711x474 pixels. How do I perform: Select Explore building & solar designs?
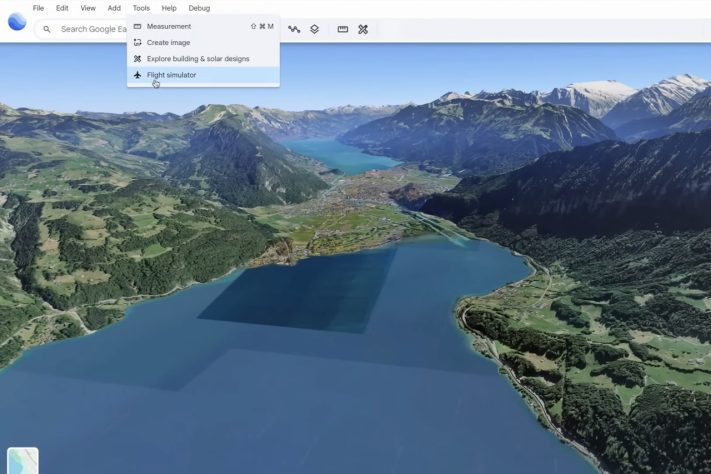click(x=203, y=59)
